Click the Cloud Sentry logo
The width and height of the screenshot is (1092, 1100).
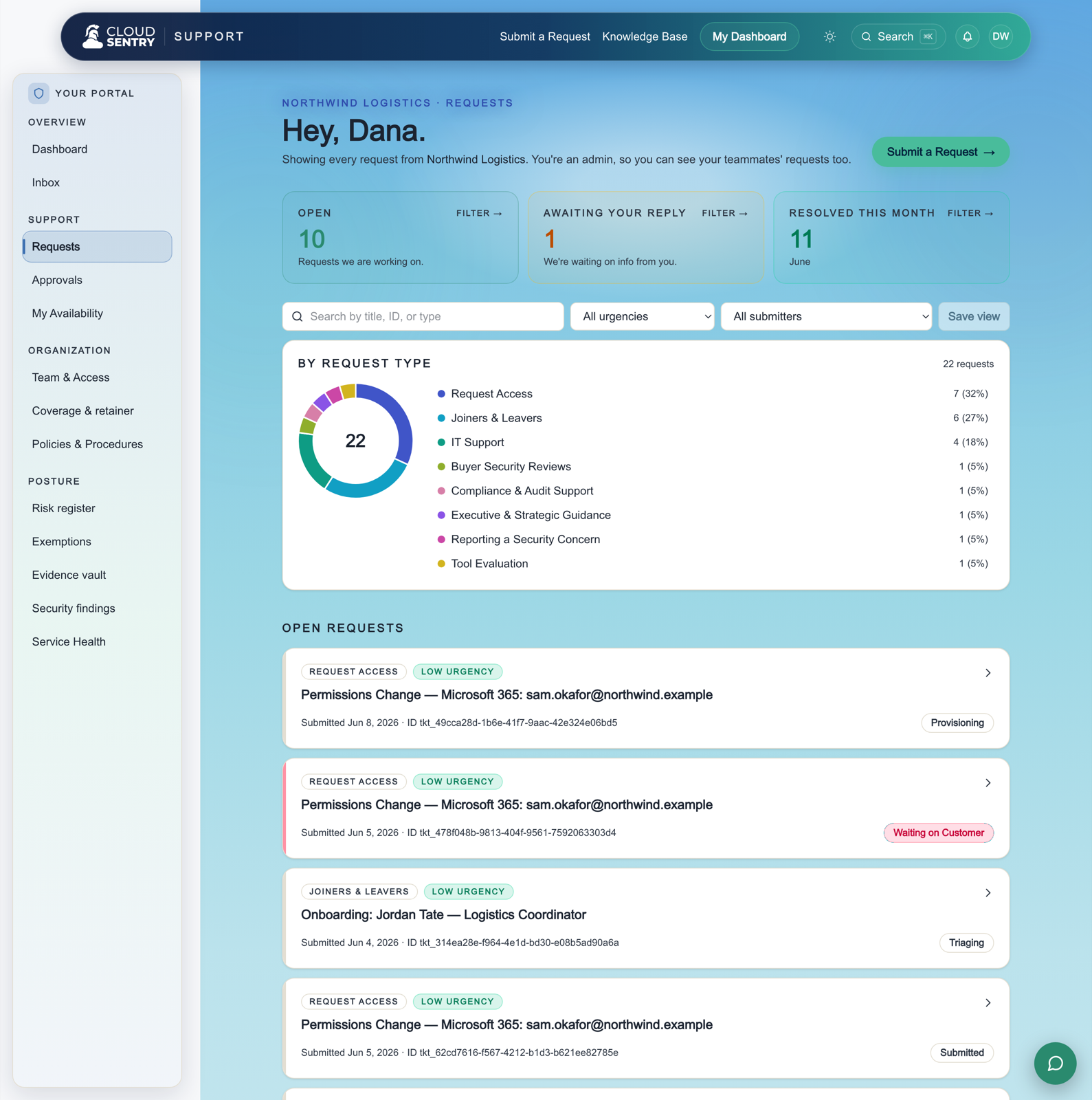[119, 36]
